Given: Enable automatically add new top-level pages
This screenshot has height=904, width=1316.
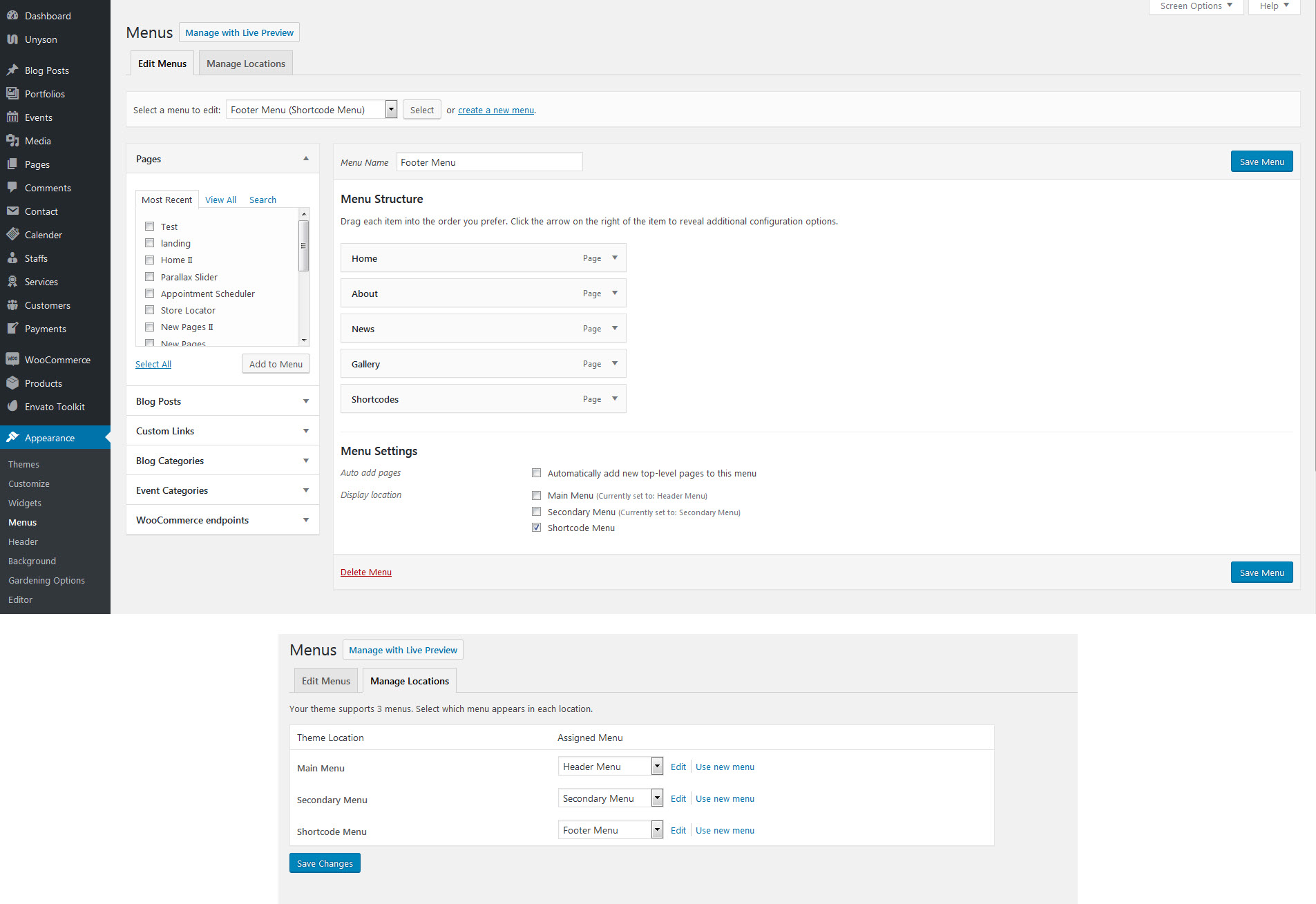Looking at the screenshot, I should pyautogui.click(x=536, y=473).
